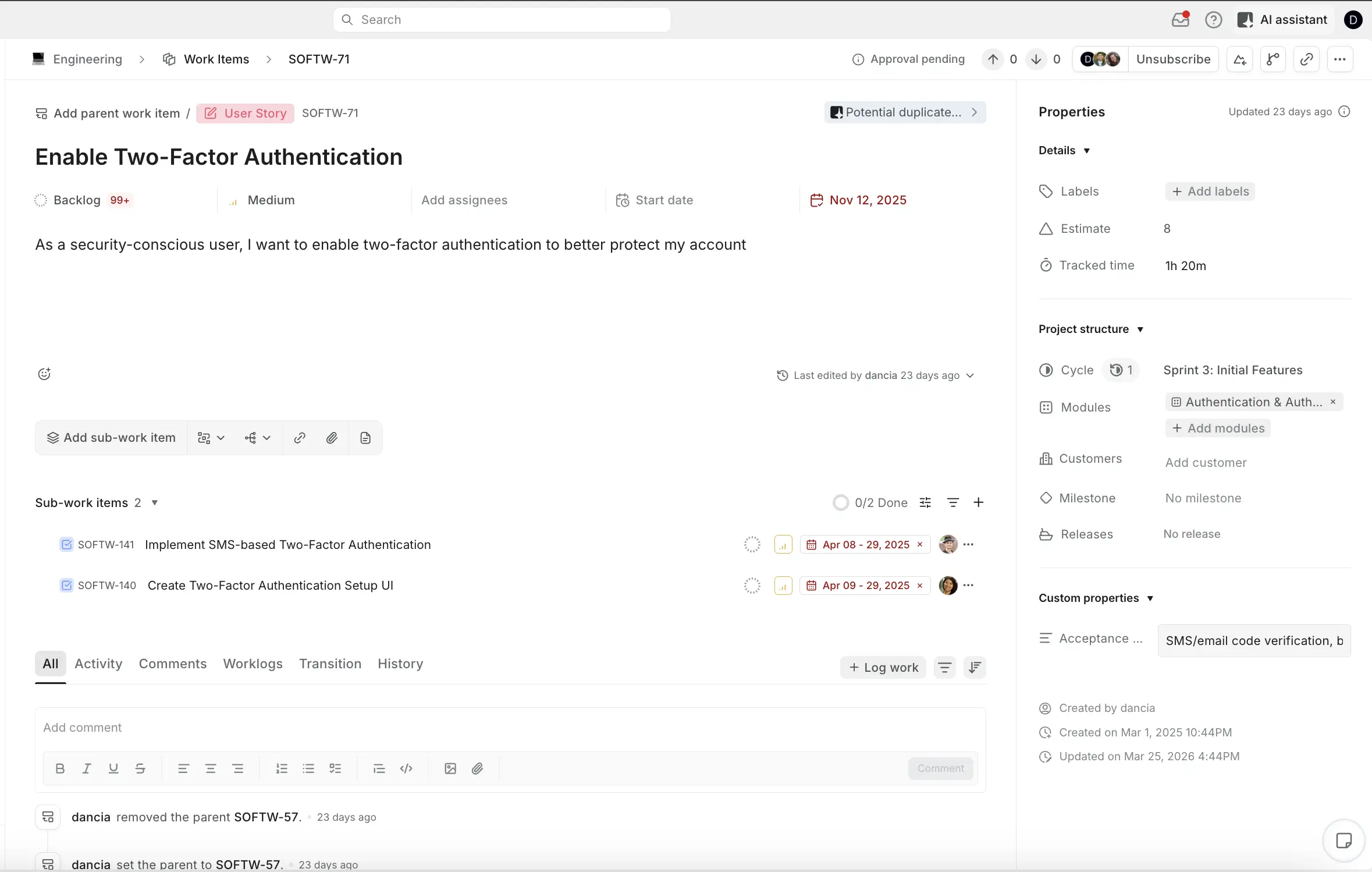Switch to the Worklogs tab
Image resolution: width=1372 pixels, height=872 pixels.
pyautogui.click(x=253, y=664)
